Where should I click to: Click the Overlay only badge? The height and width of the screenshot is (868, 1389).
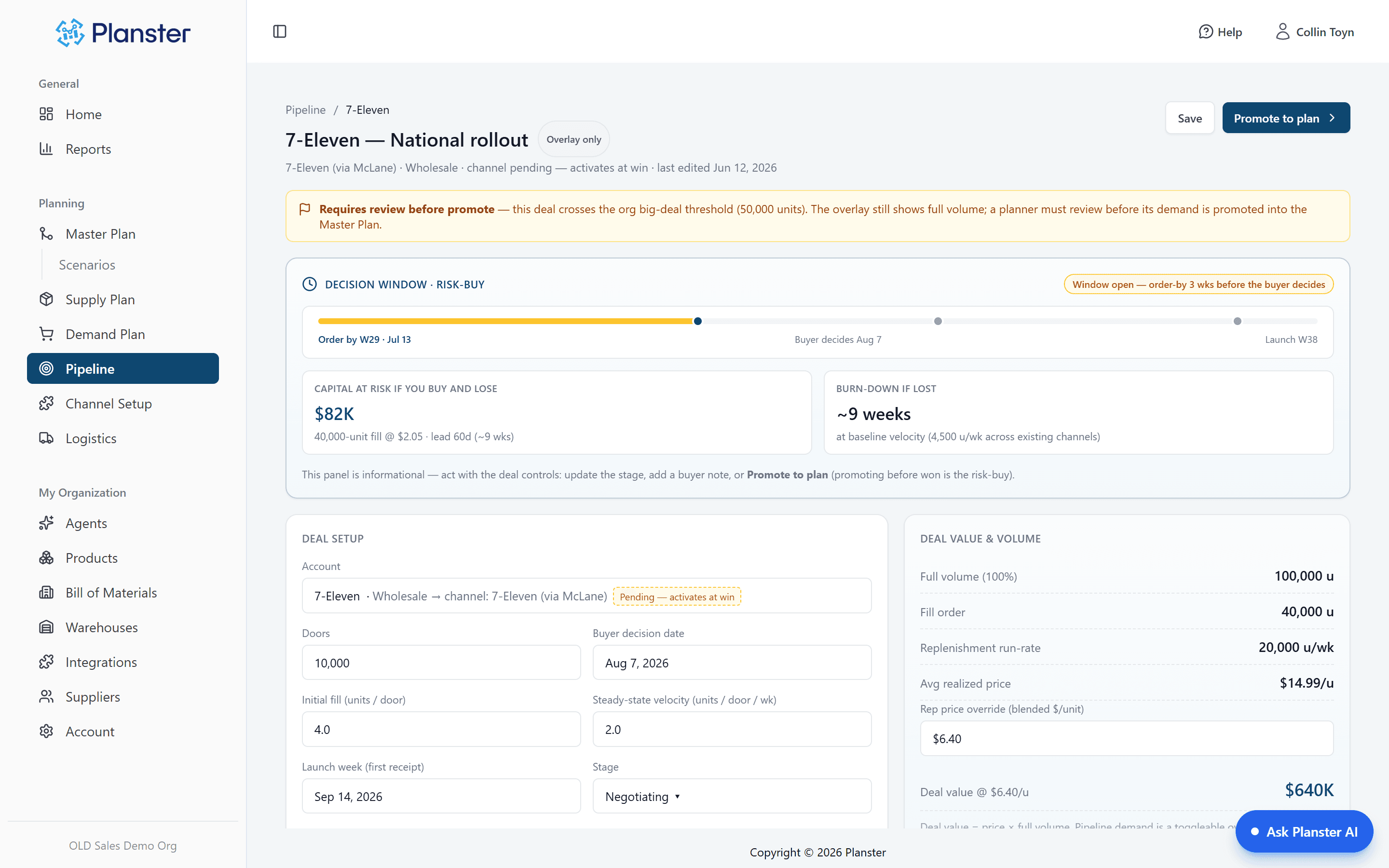coord(573,139)
